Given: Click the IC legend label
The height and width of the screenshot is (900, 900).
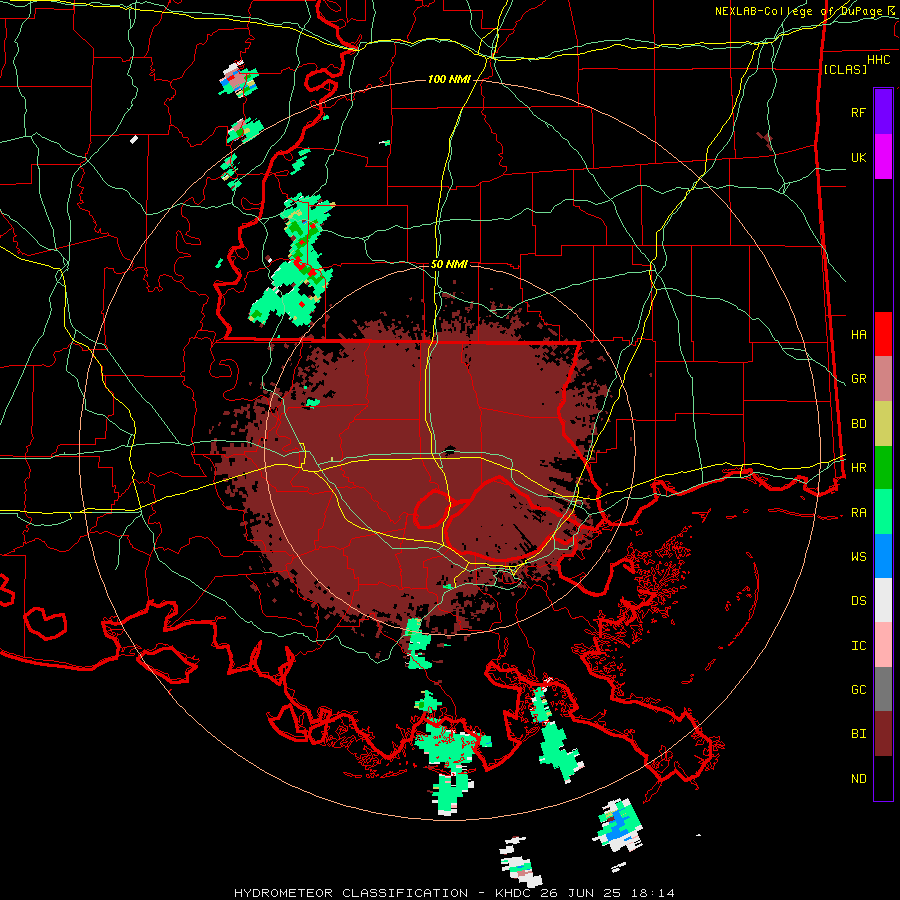Looking at the screenshot, I should [x=858, y=646].
